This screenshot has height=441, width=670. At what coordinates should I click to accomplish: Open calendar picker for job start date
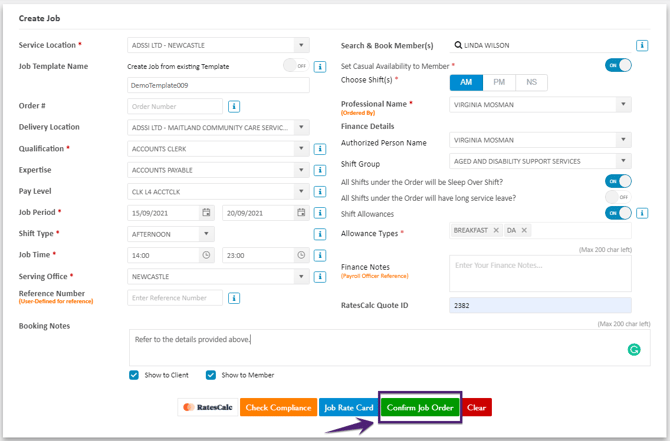206,213
